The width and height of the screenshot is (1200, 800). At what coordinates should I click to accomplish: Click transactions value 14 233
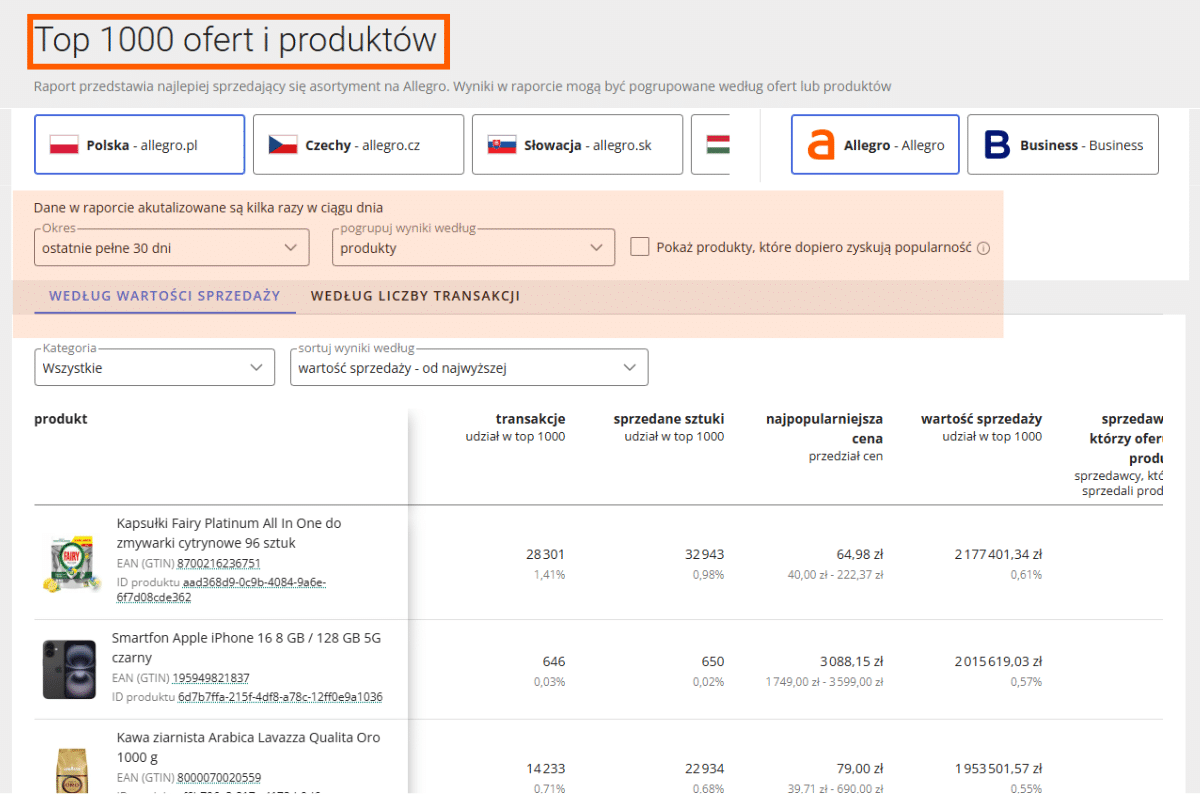546,769
